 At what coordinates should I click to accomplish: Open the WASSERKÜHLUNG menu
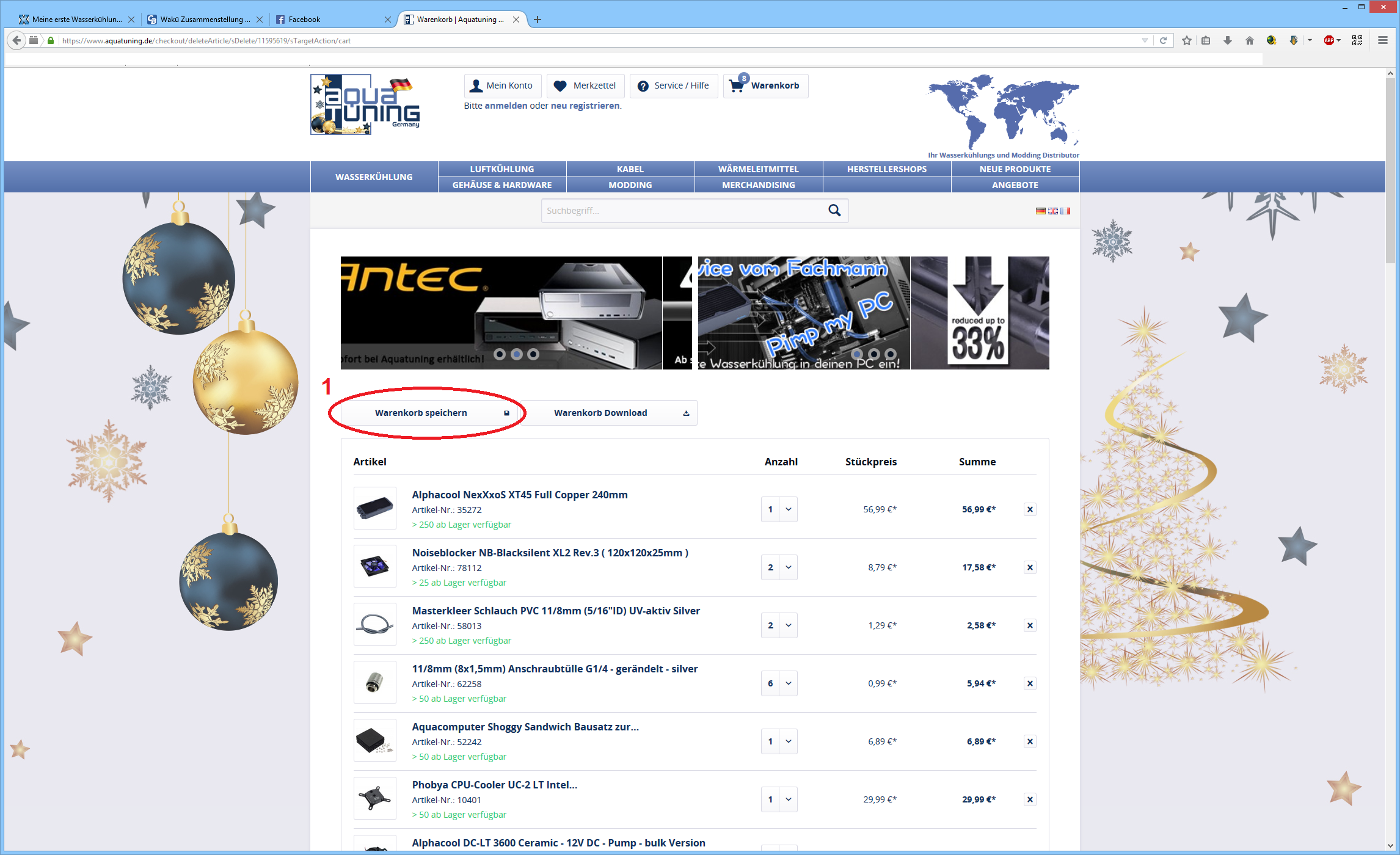(374, 177)
